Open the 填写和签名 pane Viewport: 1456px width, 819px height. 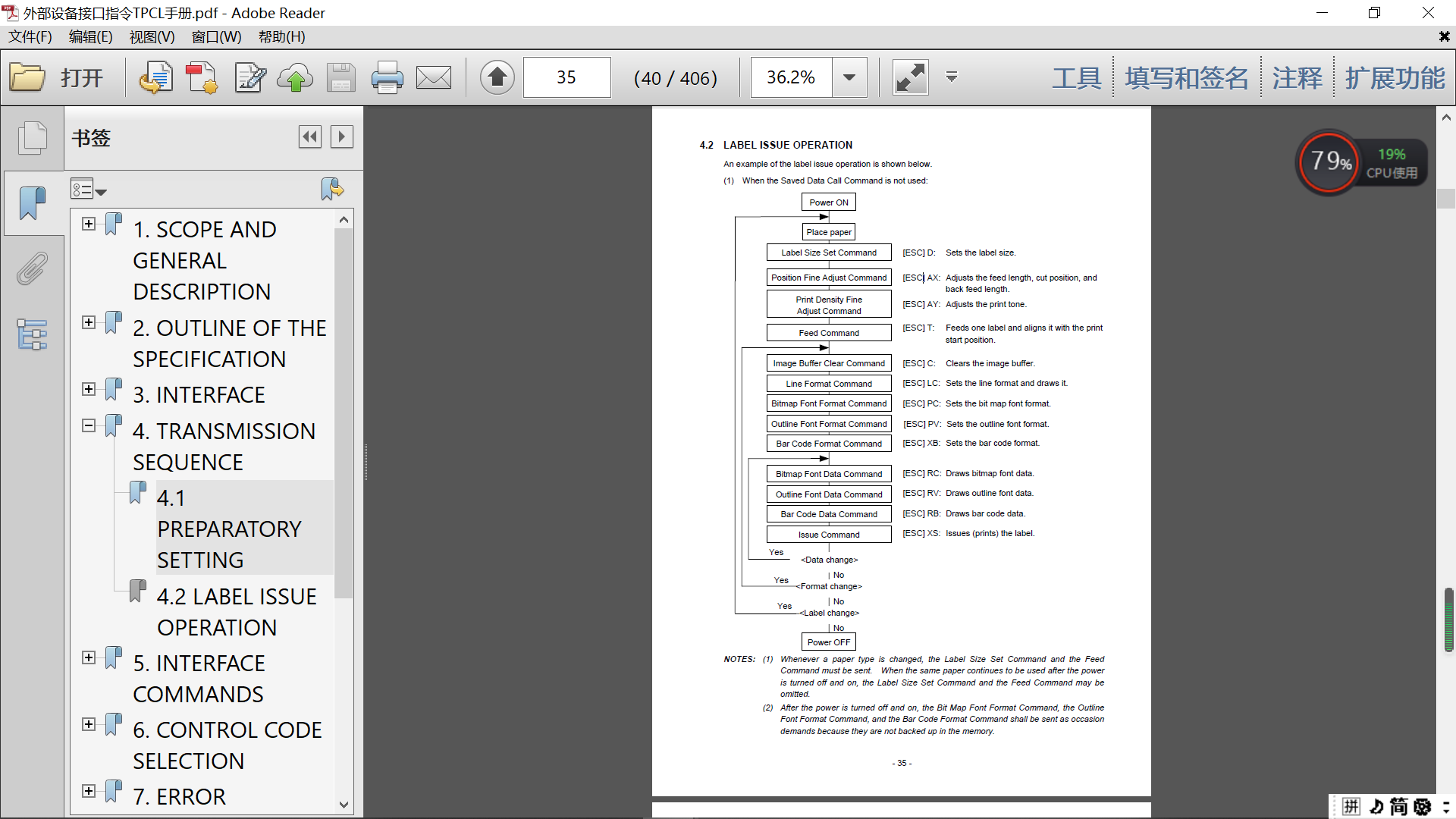(1186, 77)
